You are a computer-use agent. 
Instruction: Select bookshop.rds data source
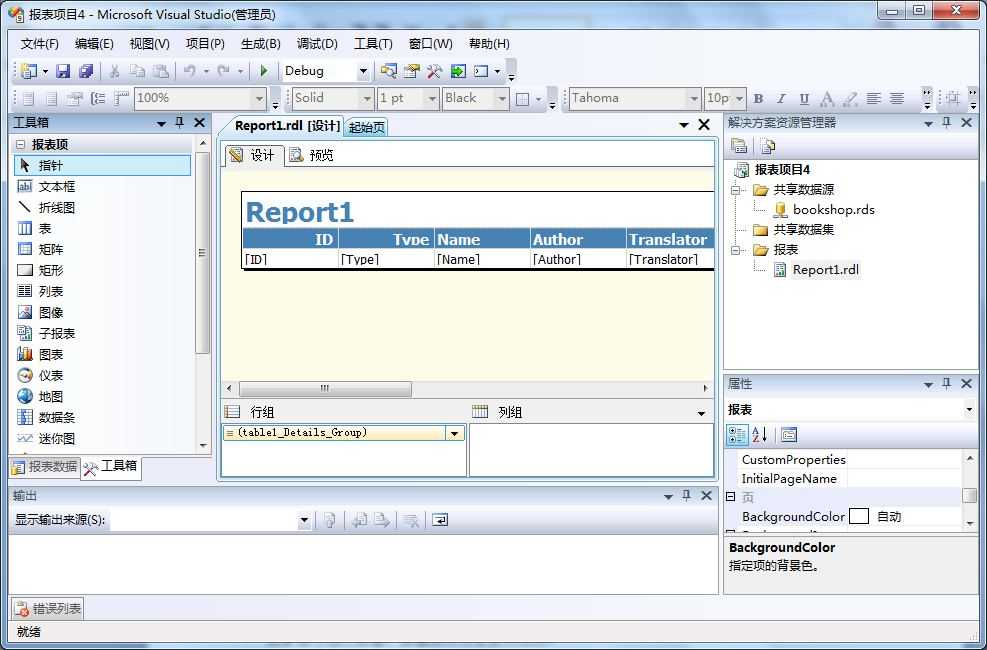(x=833, y=210)
